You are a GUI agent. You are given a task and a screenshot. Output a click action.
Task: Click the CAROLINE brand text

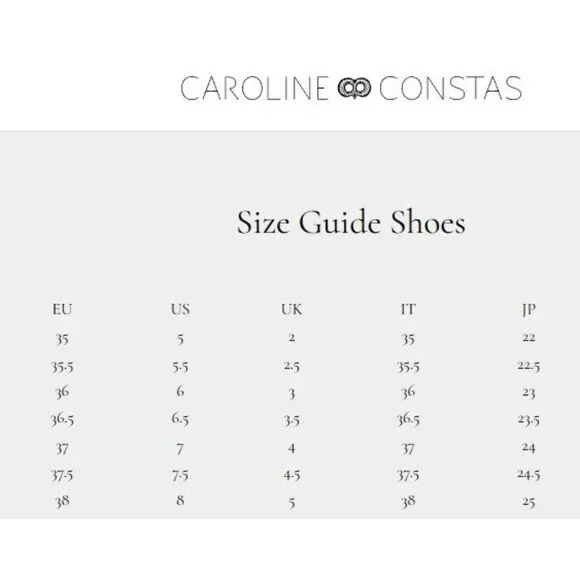point(254,88)
